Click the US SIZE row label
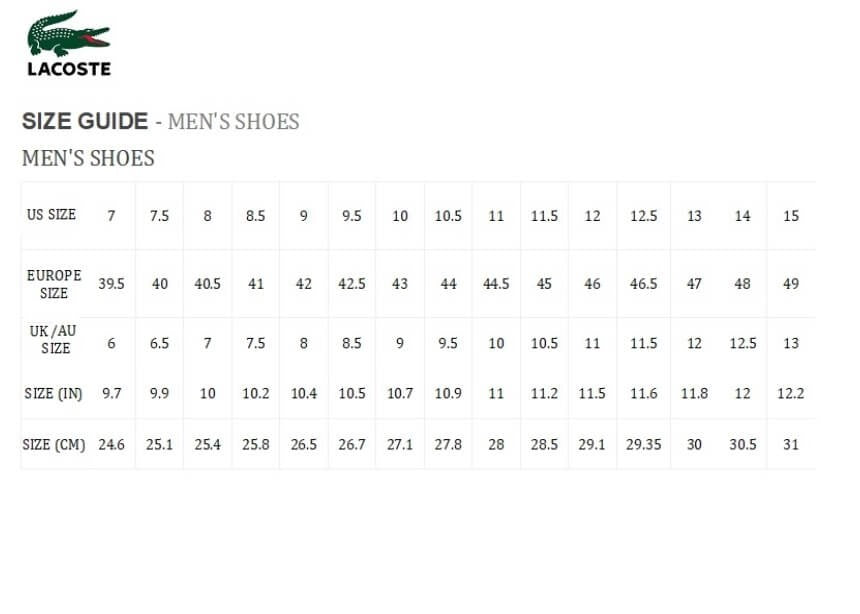The width and height of the screenshot is (860, 614). click(x=51, y=215)
